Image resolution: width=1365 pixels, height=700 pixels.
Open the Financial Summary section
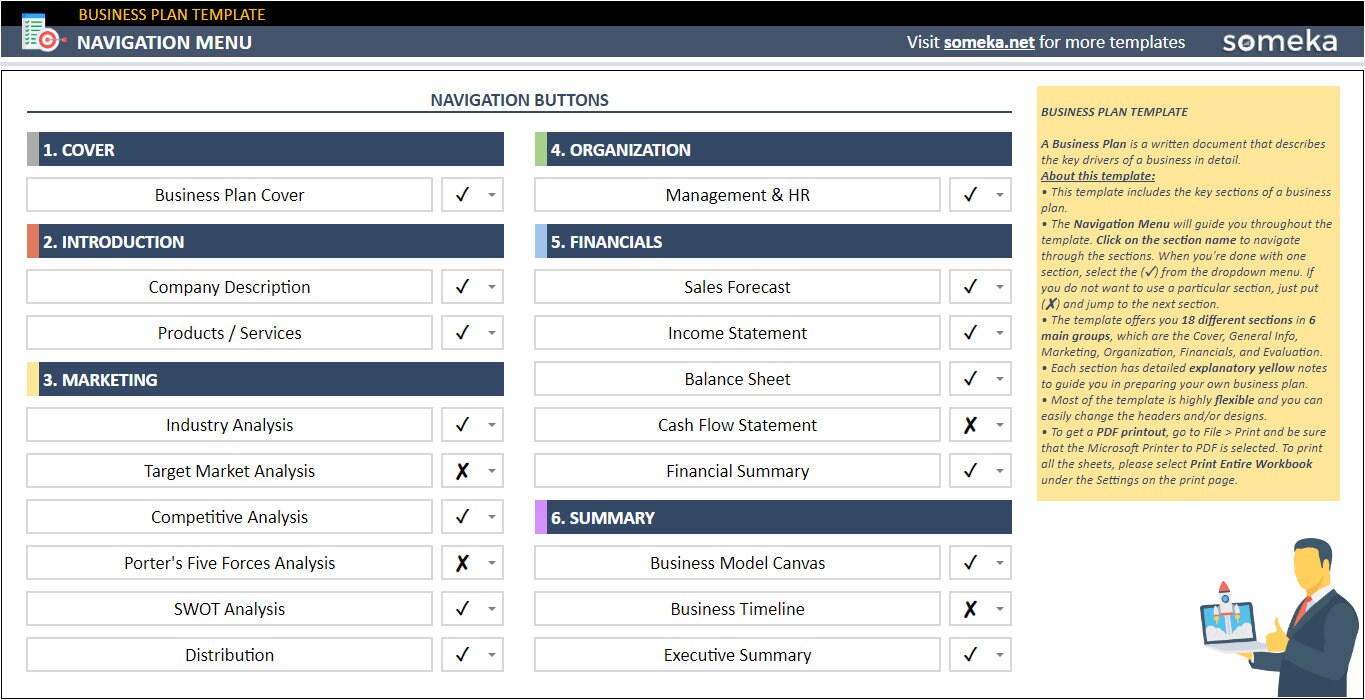point(738,471)
